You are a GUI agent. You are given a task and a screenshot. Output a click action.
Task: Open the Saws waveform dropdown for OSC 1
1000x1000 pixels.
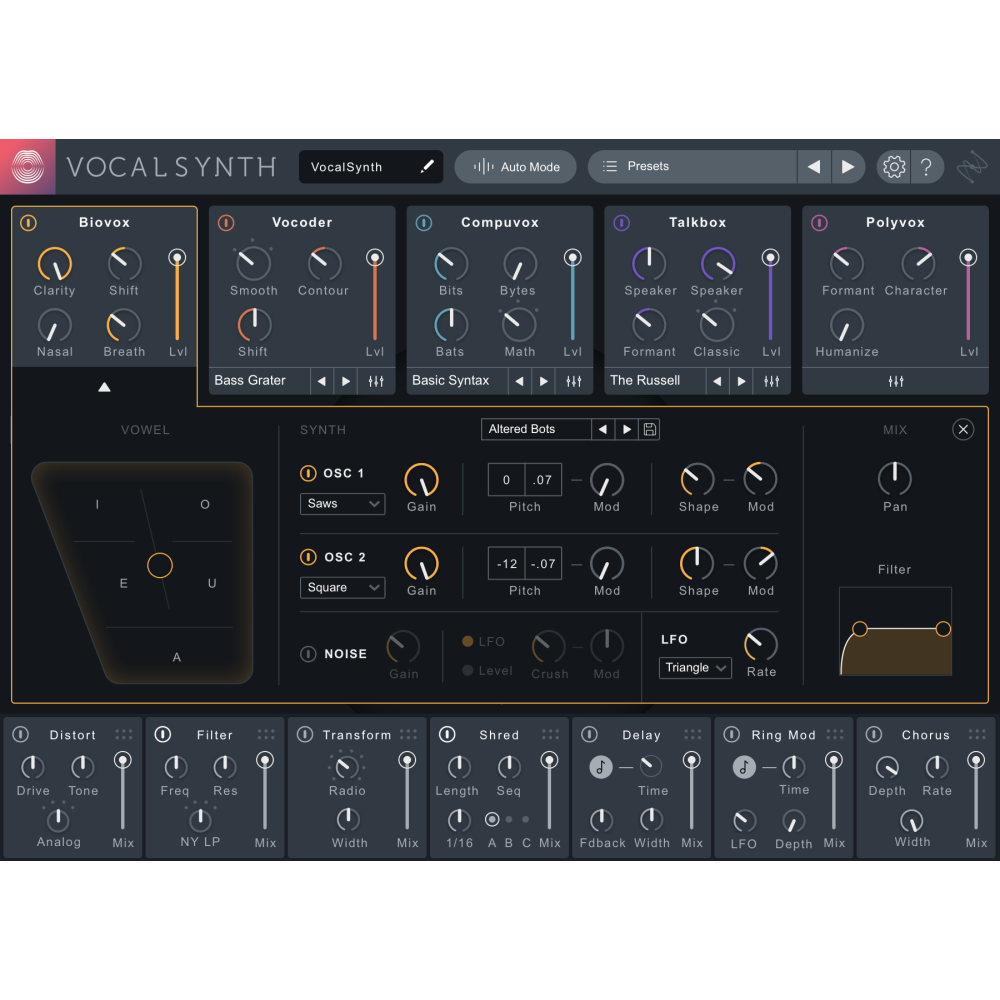coord(342,504)
